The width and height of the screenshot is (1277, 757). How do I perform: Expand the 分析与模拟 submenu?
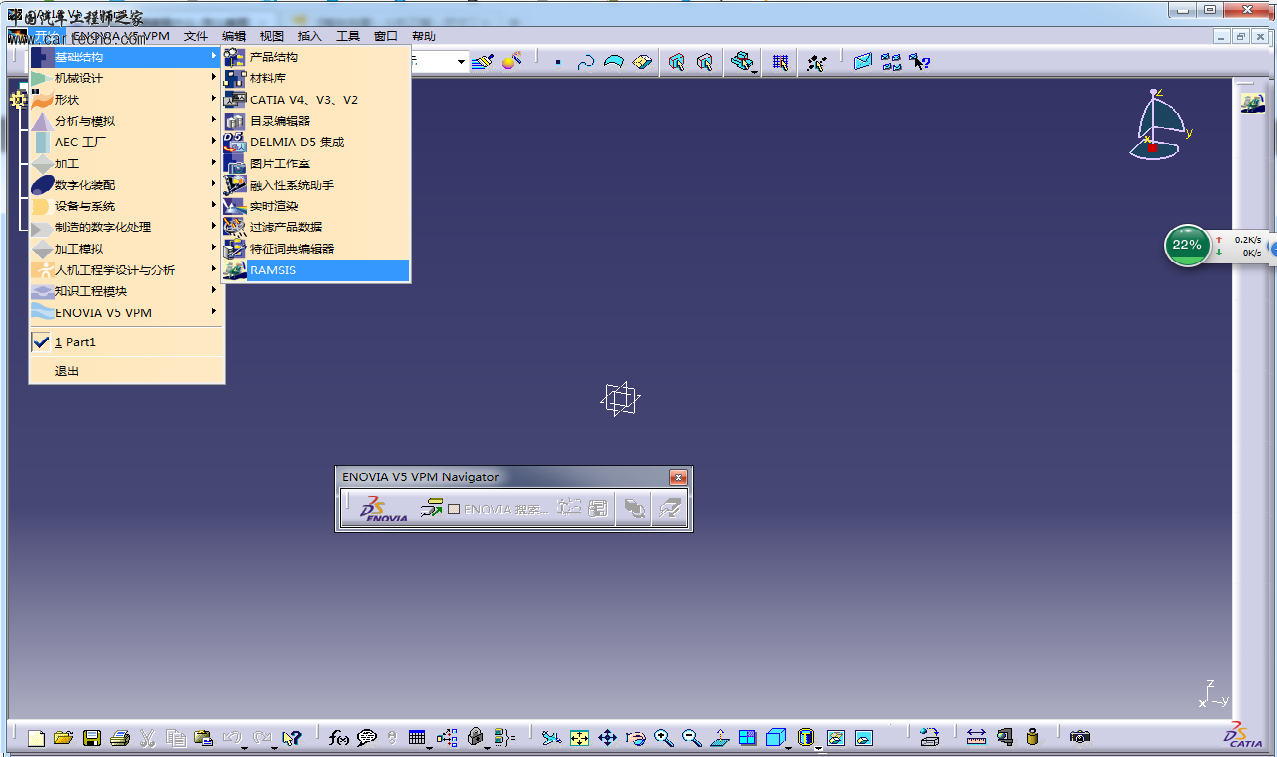127,121
